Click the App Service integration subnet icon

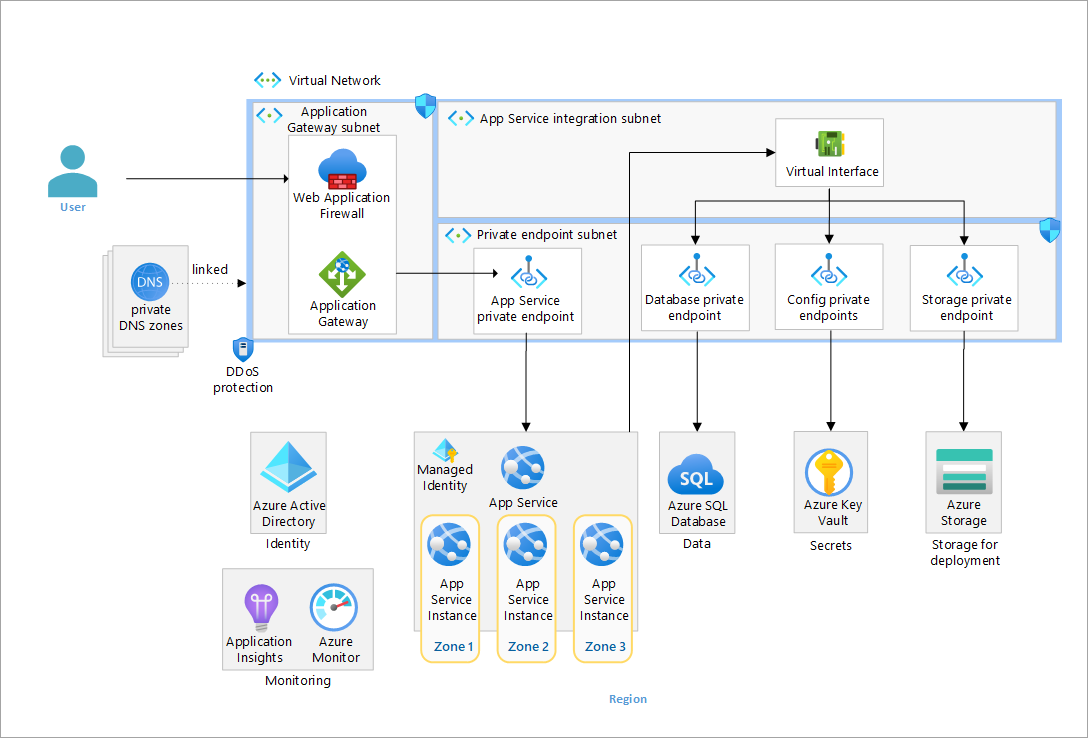(x=461, y=119)
